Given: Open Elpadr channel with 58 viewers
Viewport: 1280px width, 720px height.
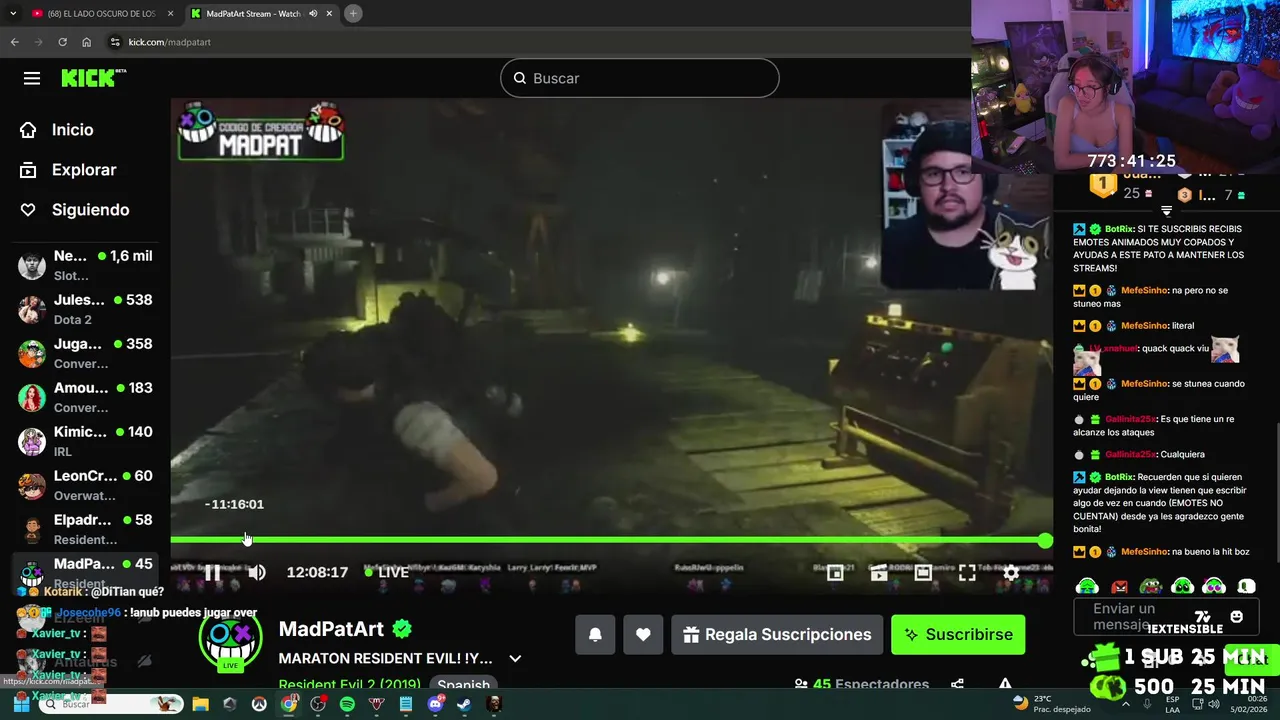Looking at the screenshot, I should [86, 529].
